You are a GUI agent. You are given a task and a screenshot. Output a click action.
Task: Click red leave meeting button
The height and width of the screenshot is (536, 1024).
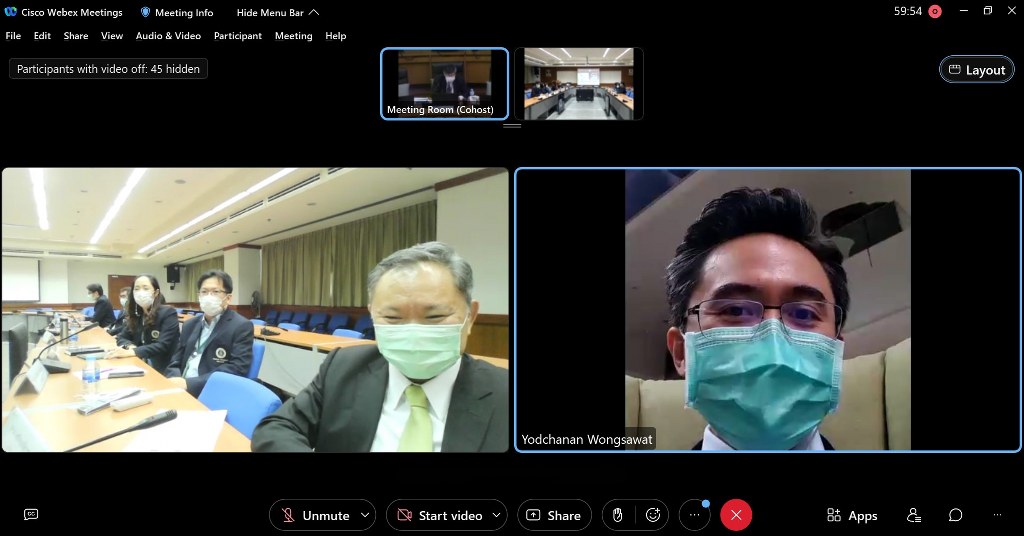(736, 515)
